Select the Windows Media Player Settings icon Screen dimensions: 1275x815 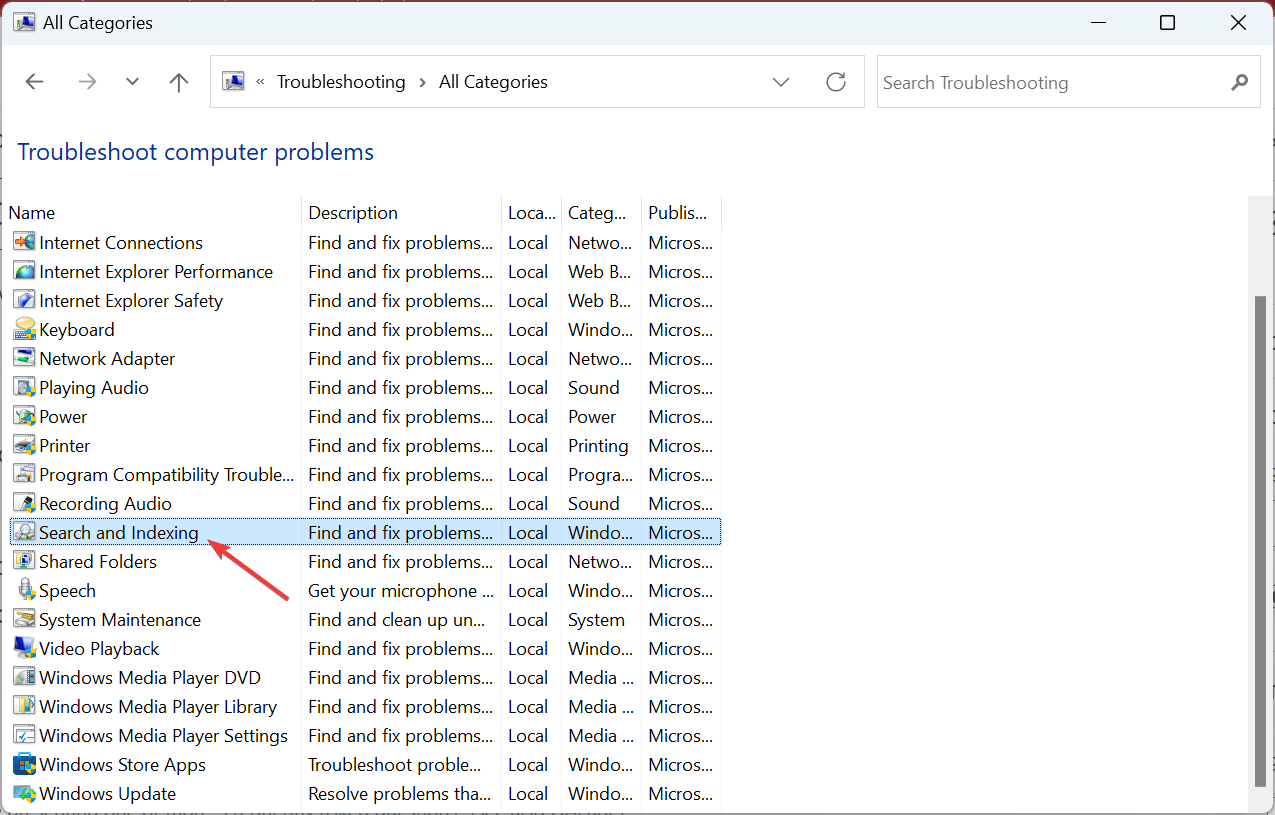[24, 735]
